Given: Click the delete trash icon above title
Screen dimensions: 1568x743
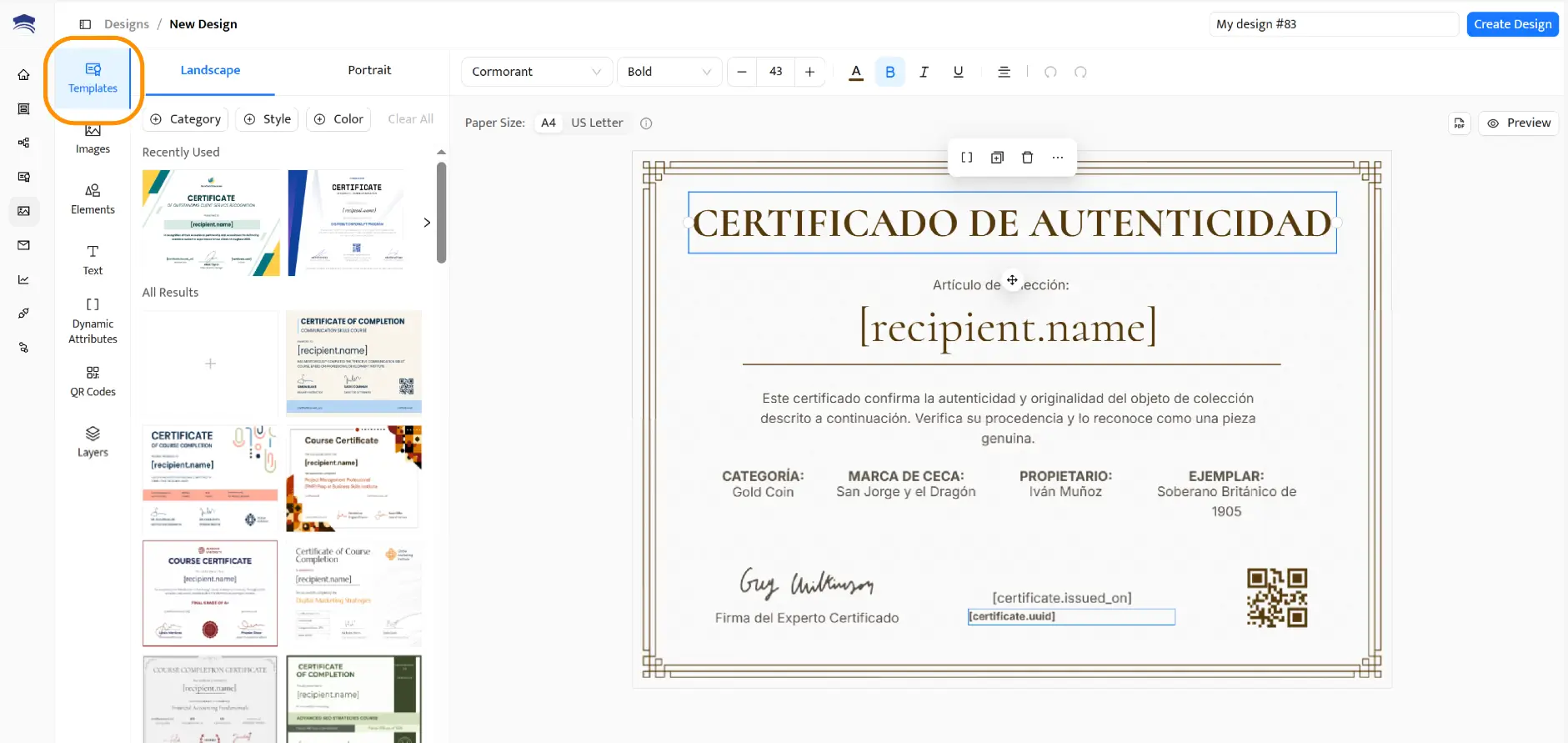Looking at the screenshot, I should [1027, 158].
